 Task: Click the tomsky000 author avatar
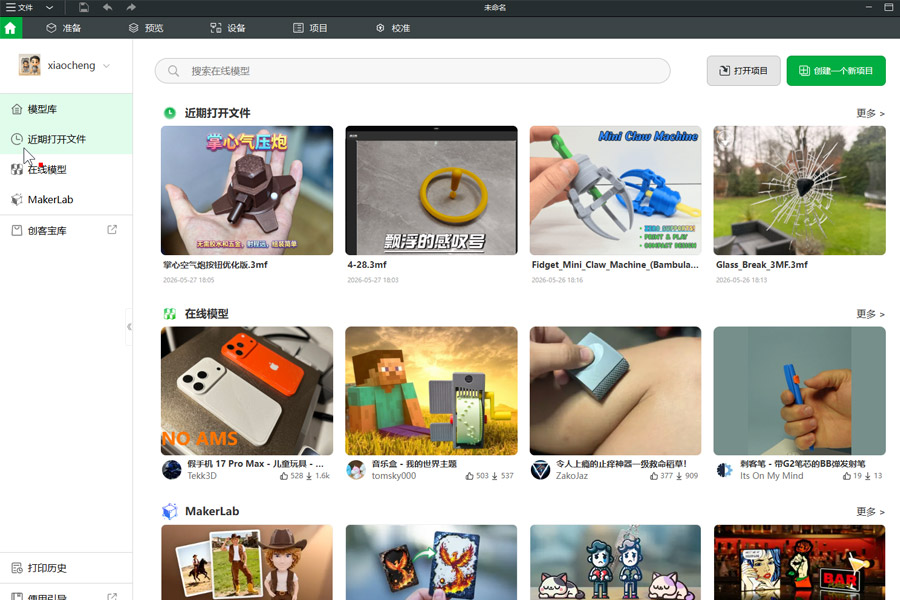356,470
